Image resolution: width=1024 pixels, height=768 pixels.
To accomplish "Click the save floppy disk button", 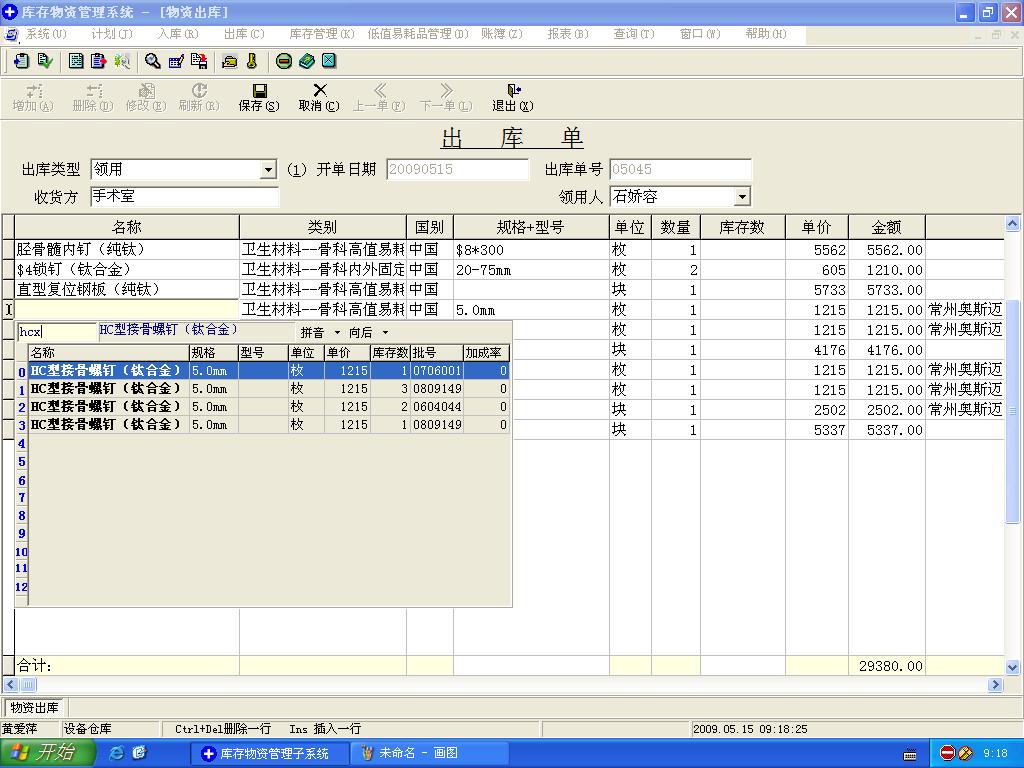I will [259, 97].
